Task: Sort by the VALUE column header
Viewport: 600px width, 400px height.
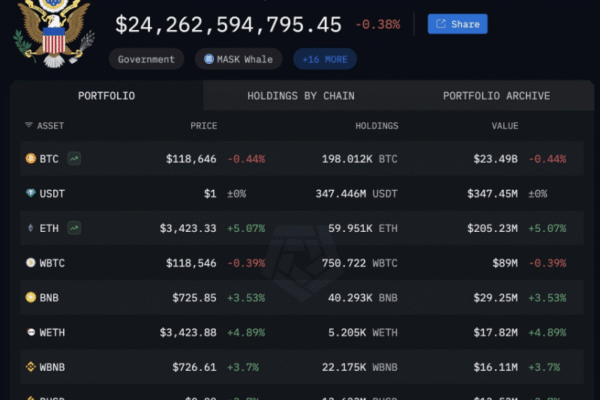Action: pos(505,126)
